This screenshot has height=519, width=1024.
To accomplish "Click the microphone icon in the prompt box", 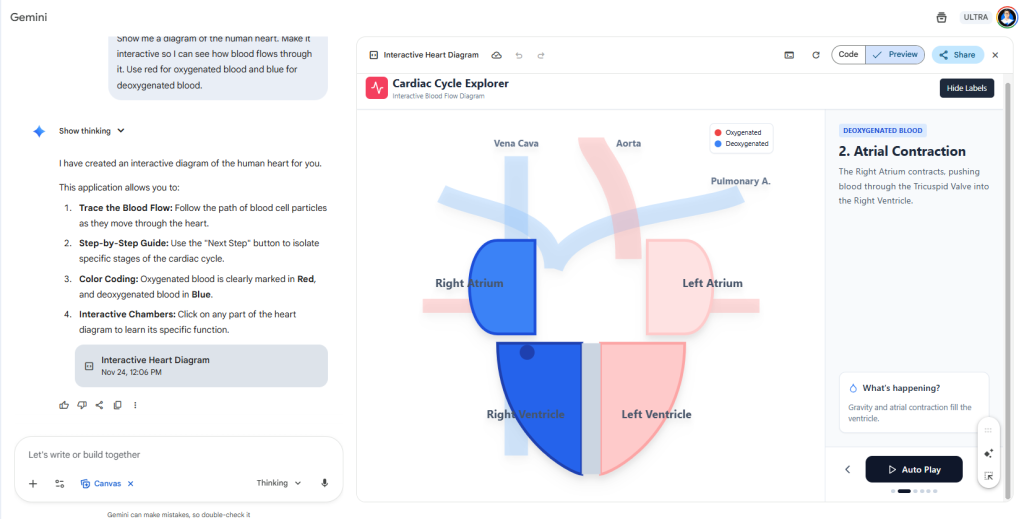I will tap(325, 483).
